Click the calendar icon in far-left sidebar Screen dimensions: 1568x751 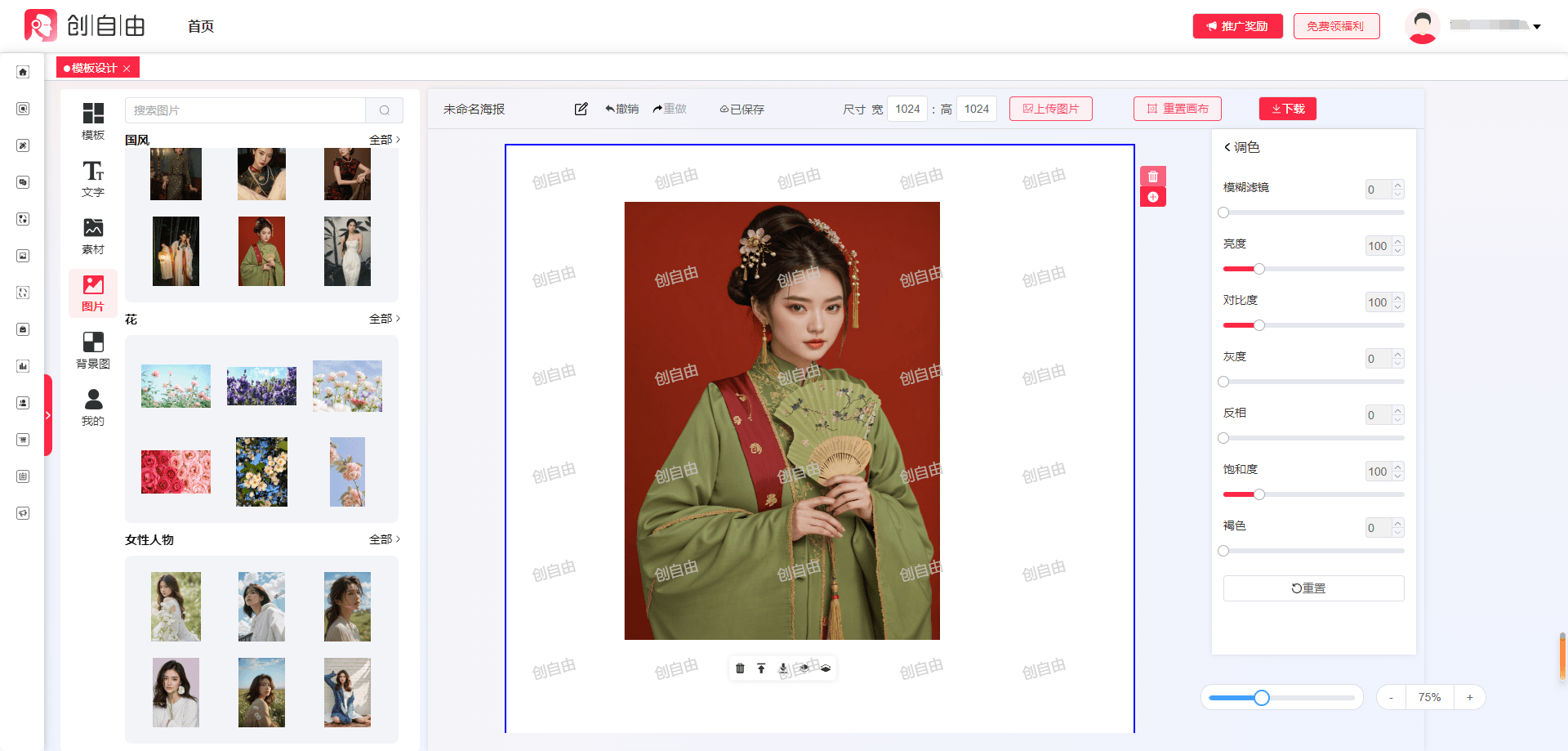click(23, 476)
